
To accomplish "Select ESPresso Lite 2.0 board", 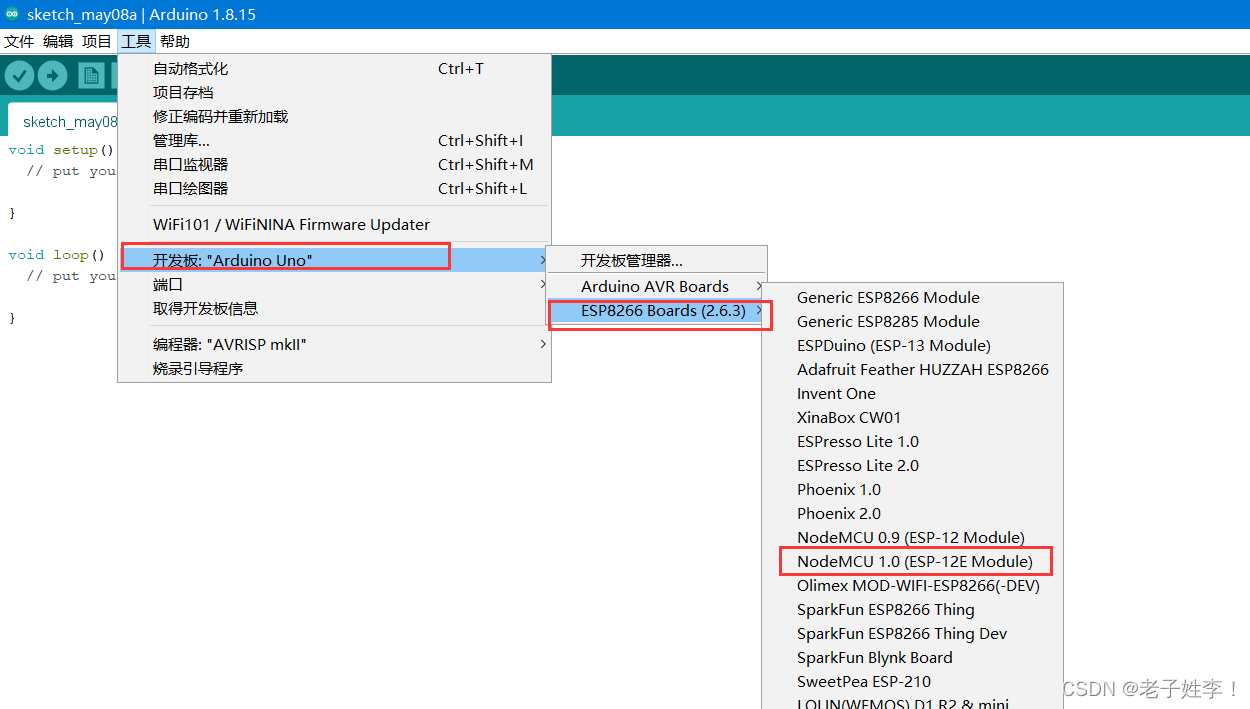I will pos(912,465).
